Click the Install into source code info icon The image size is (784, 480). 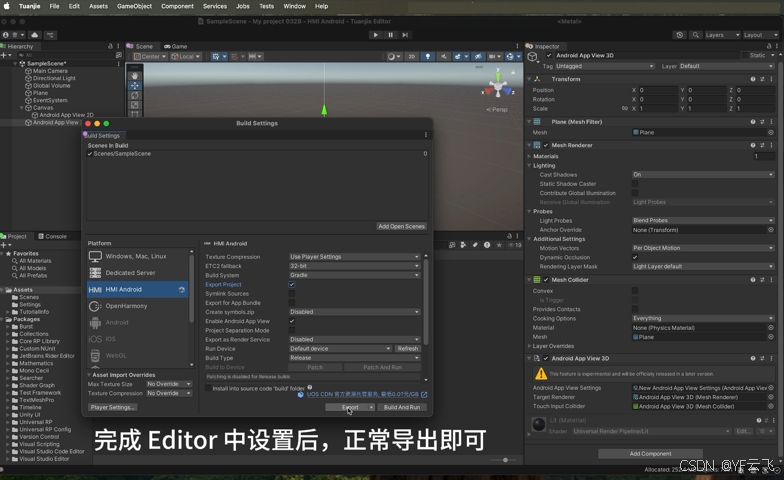(x=310, y=388)
